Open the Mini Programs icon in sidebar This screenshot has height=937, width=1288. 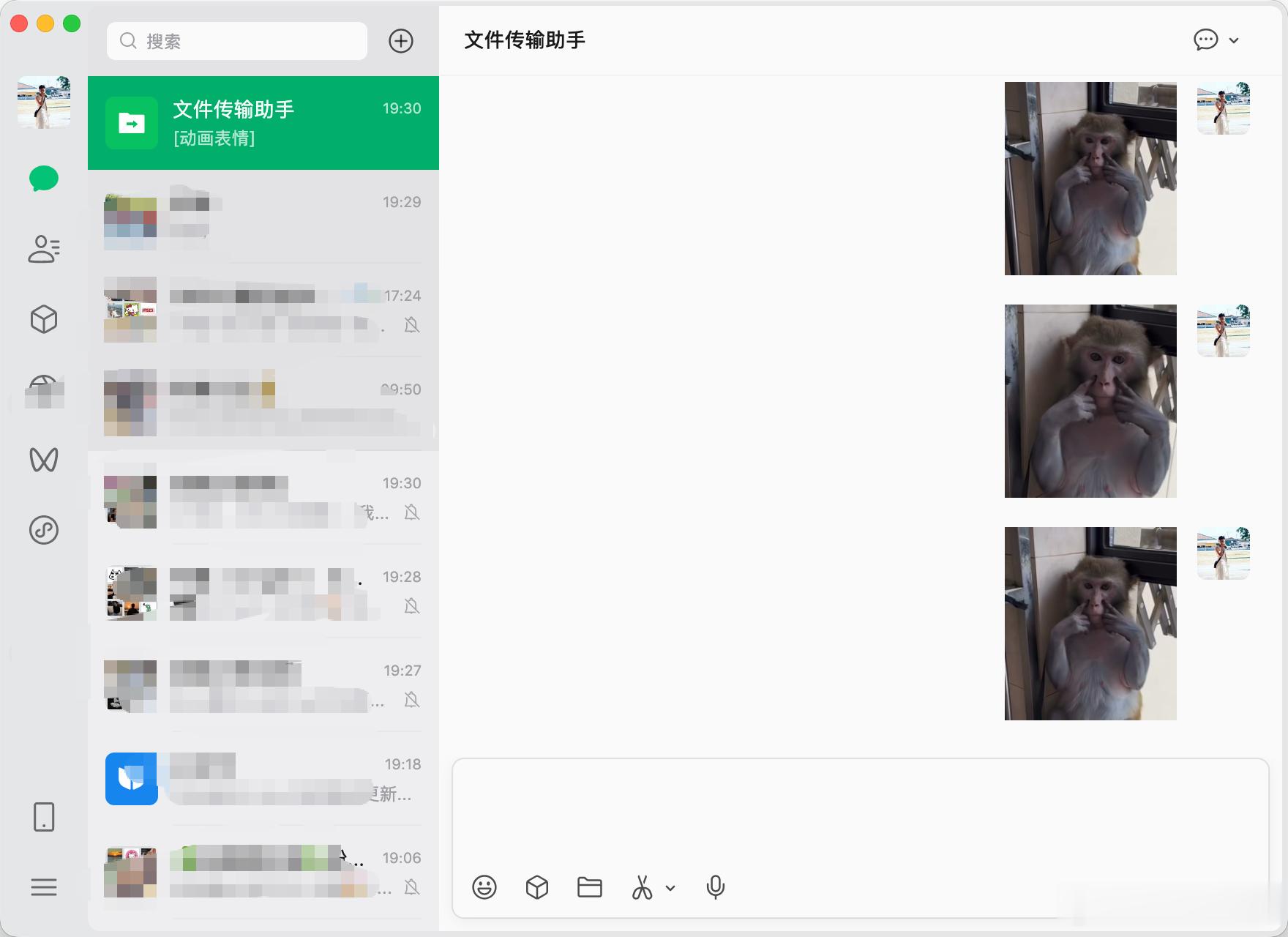click(44, 530)
